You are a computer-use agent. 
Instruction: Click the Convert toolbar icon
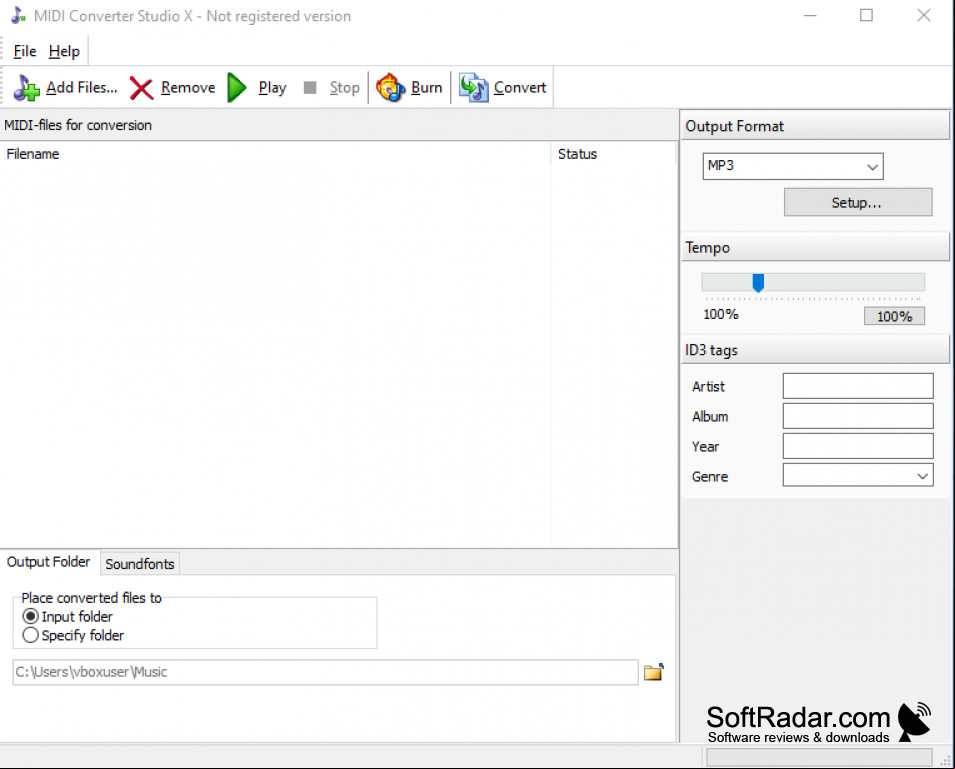point(474,88)
